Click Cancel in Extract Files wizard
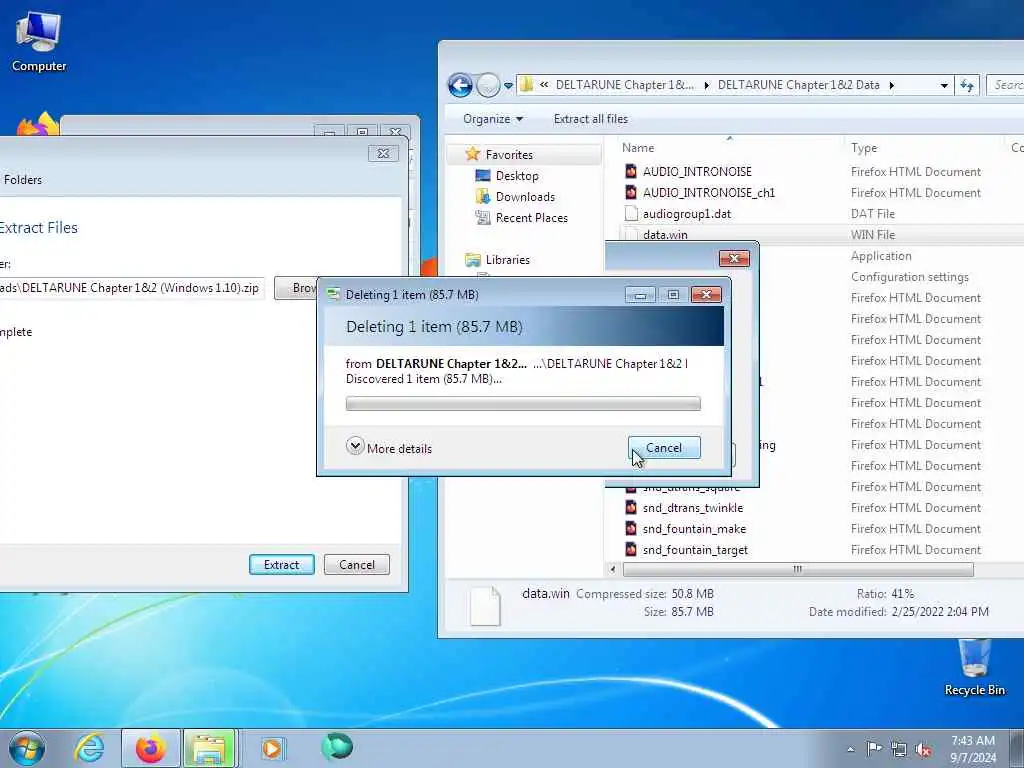1024x768 pixels. coord(357,564)
